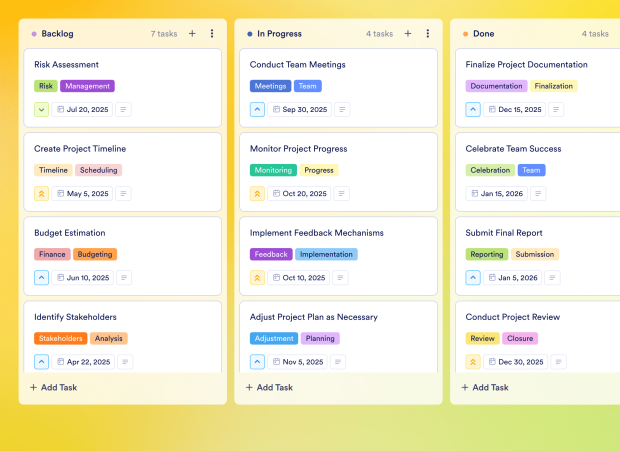Open priority selector on Identify Stakeholders card

pyautogui.click(x=42, y=362)
